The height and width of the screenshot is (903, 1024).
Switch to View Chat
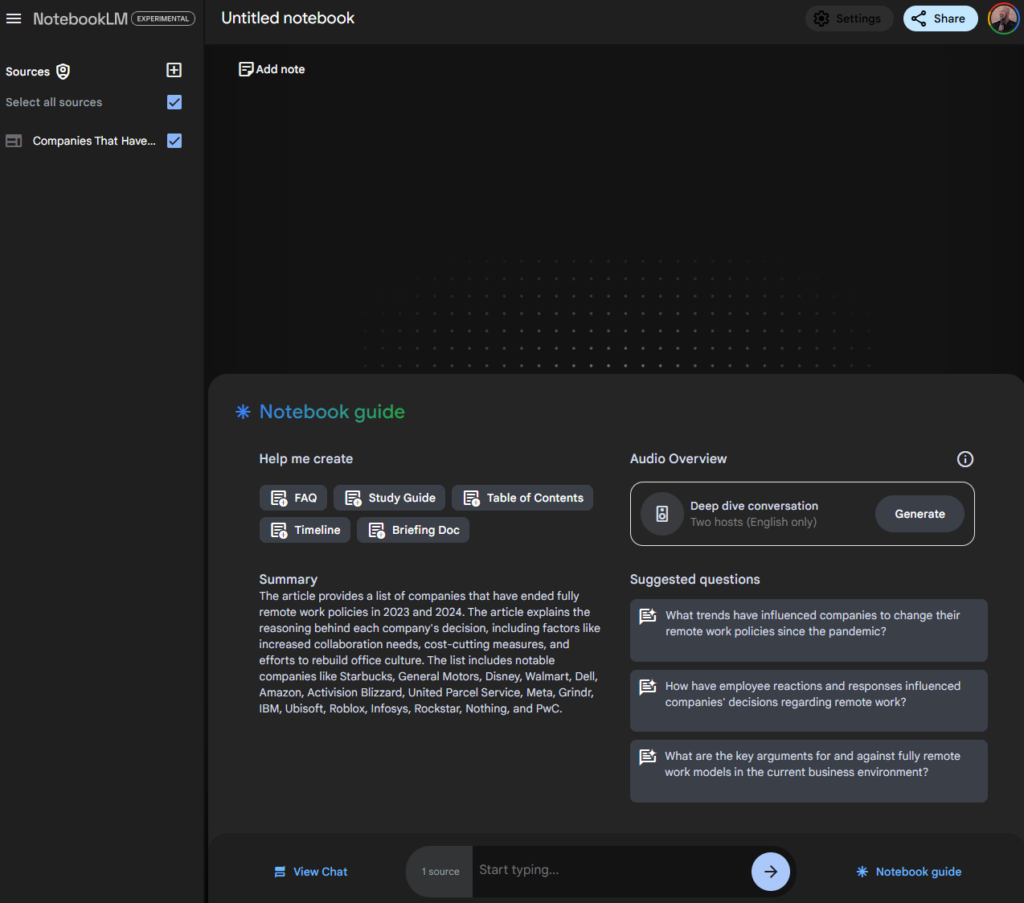[x=310, y=871]
